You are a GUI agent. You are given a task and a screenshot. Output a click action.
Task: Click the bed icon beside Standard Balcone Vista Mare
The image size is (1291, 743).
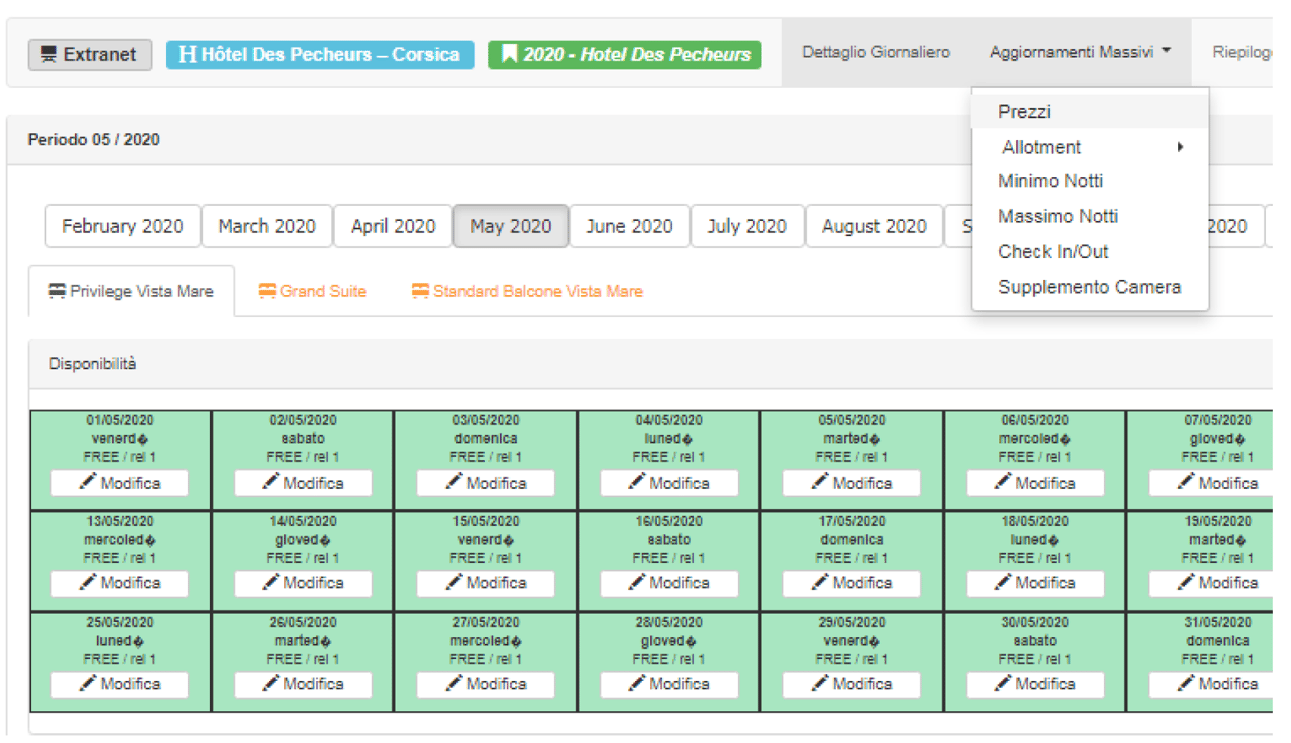pyautogui.click(x=420, y=291)
